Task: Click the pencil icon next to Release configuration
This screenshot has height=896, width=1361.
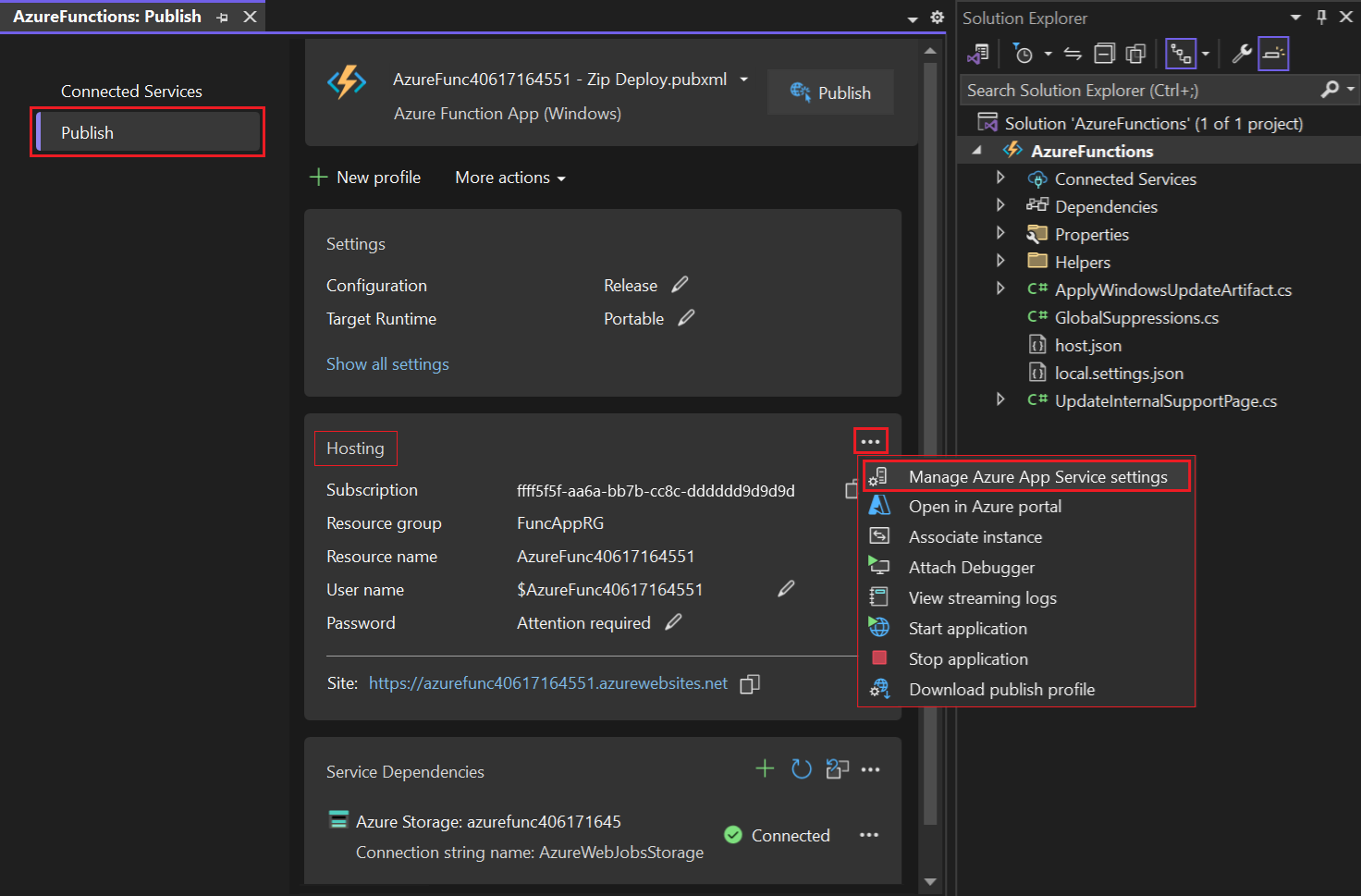Action: (680, 285)
